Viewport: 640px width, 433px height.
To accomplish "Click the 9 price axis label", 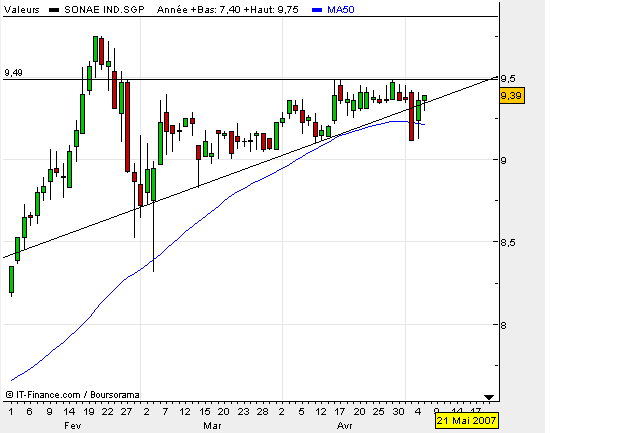I will point(504,160).
